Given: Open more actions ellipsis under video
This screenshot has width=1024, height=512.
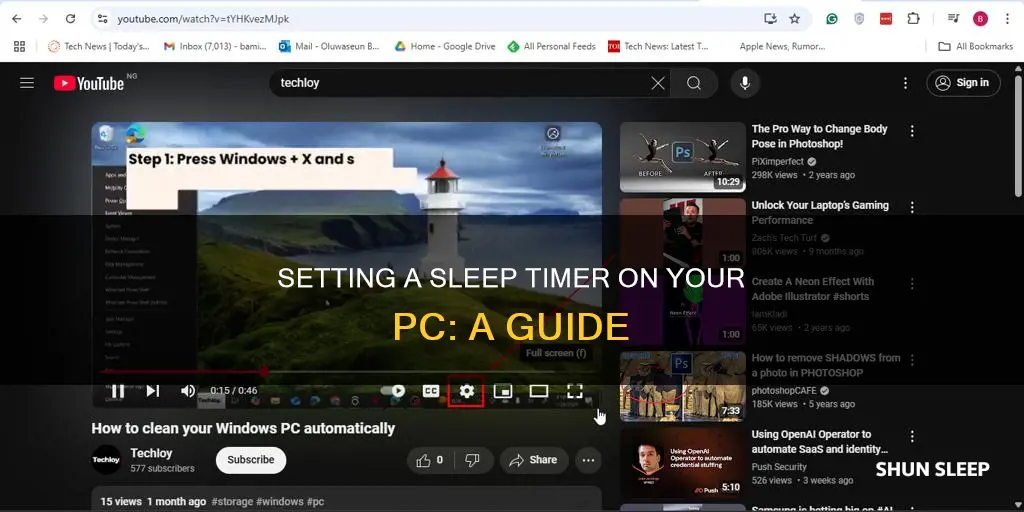Looking at the screenshot, I should 588,460.
